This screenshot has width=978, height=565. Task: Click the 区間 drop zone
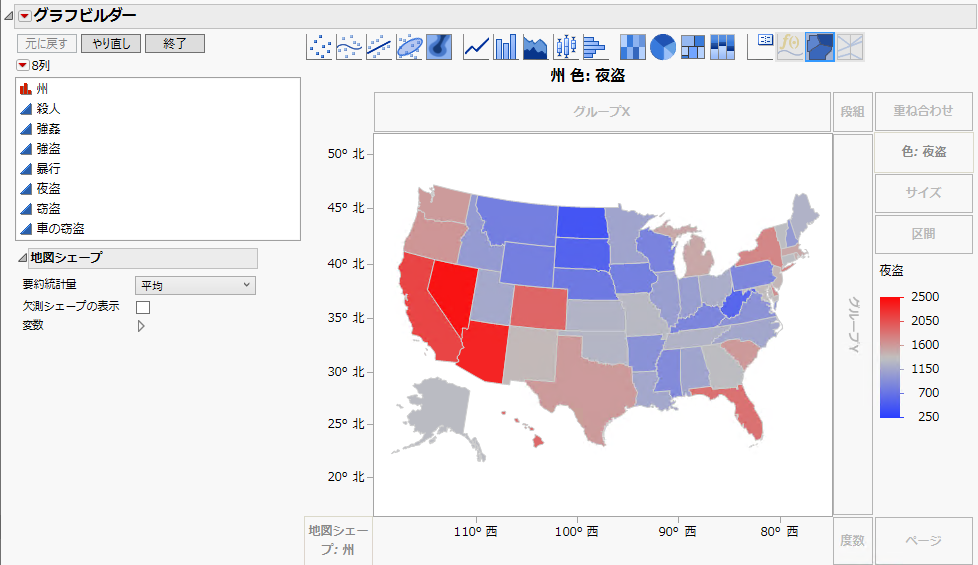click(x=923, y=234)
